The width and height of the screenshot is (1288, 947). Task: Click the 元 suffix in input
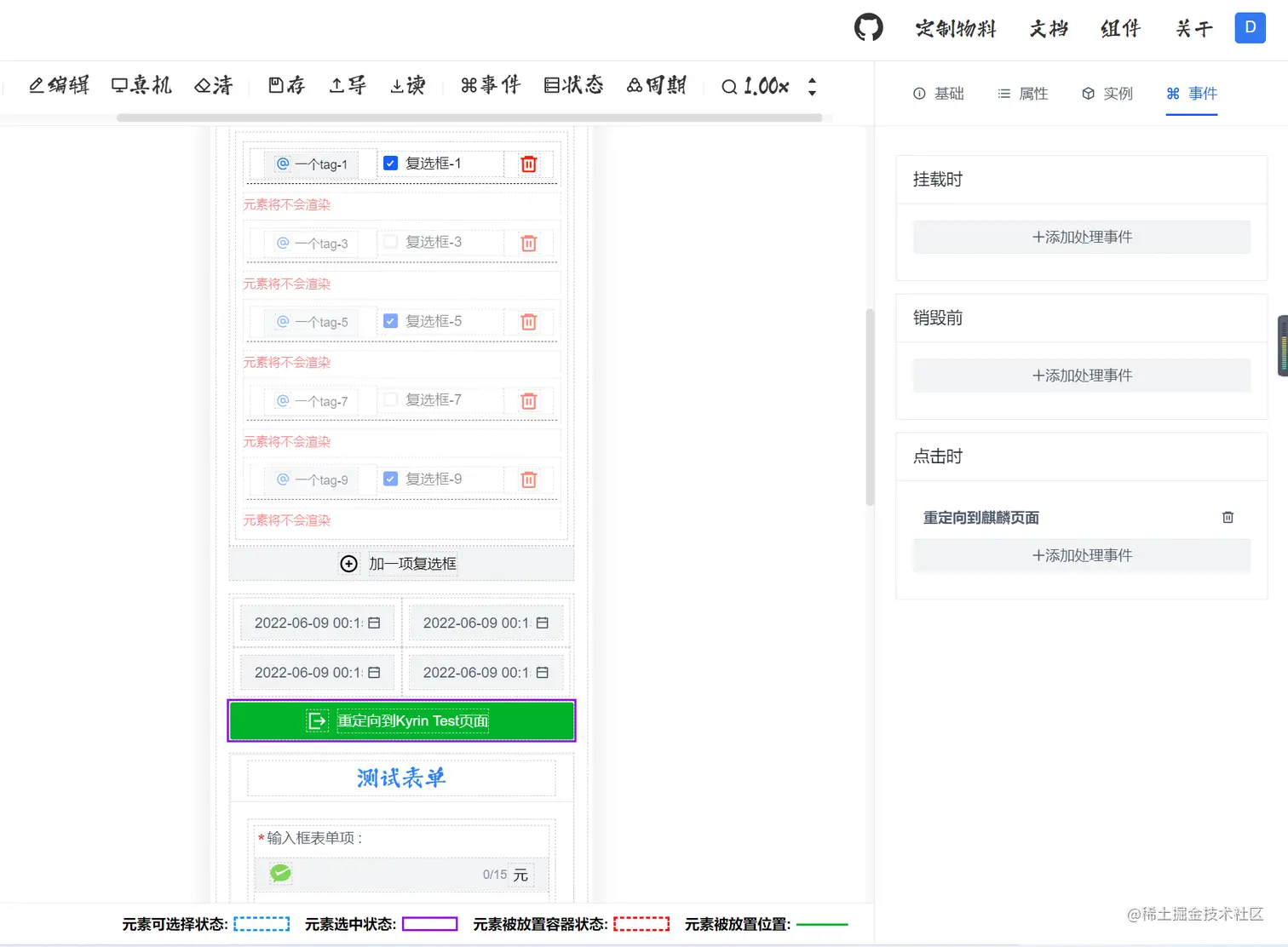click(x=520, y=875)
